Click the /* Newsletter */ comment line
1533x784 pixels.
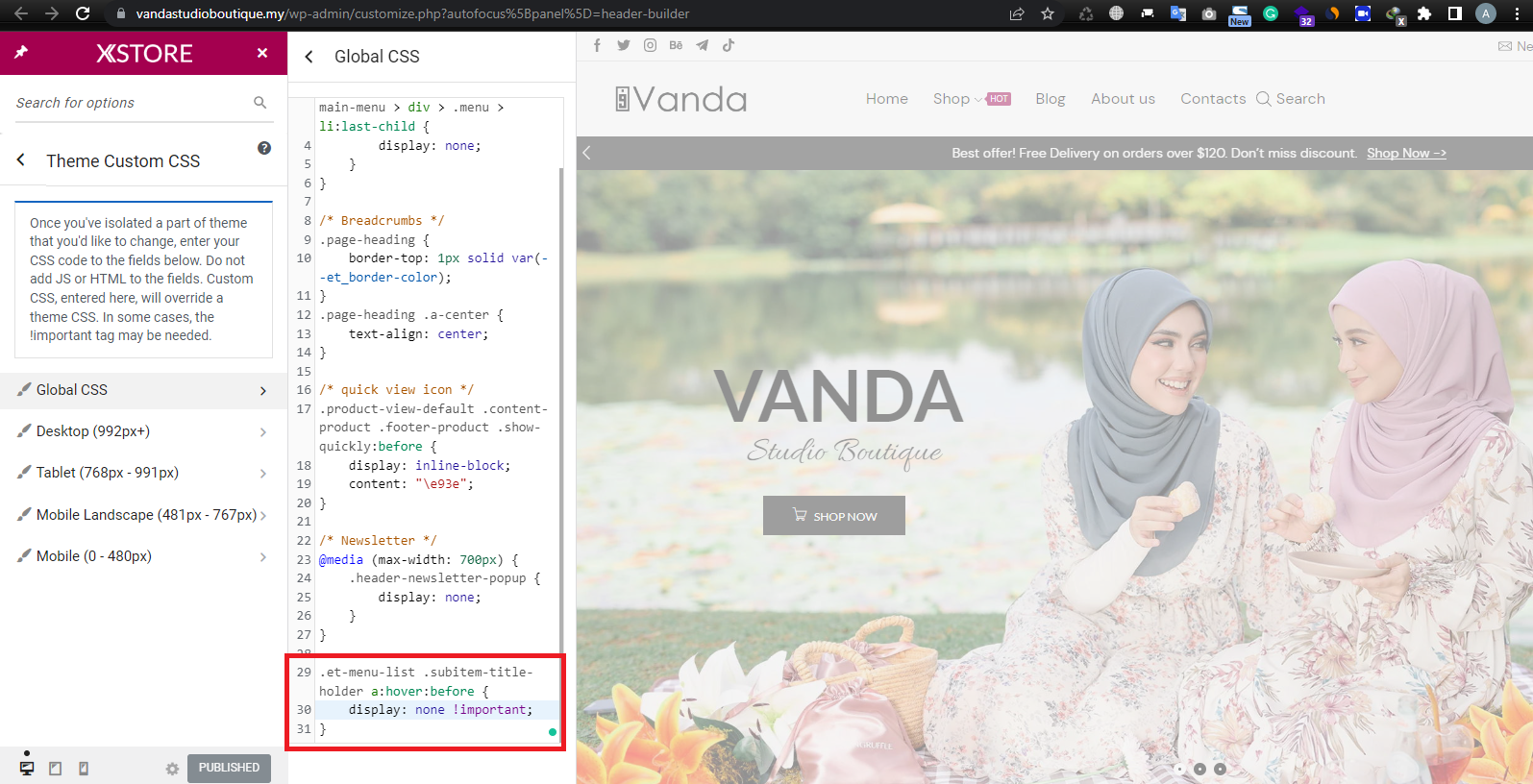coord(378,541)
